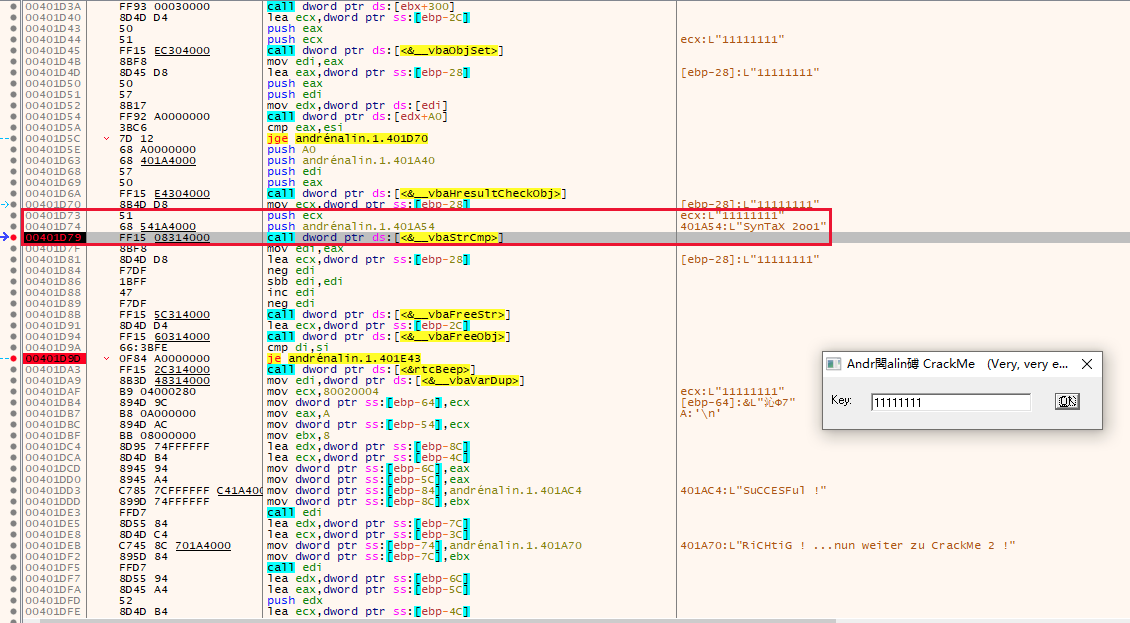
Task: Click comment 401AC4:L"SuCCESFul !"
Action: click(x=753, y=490)
